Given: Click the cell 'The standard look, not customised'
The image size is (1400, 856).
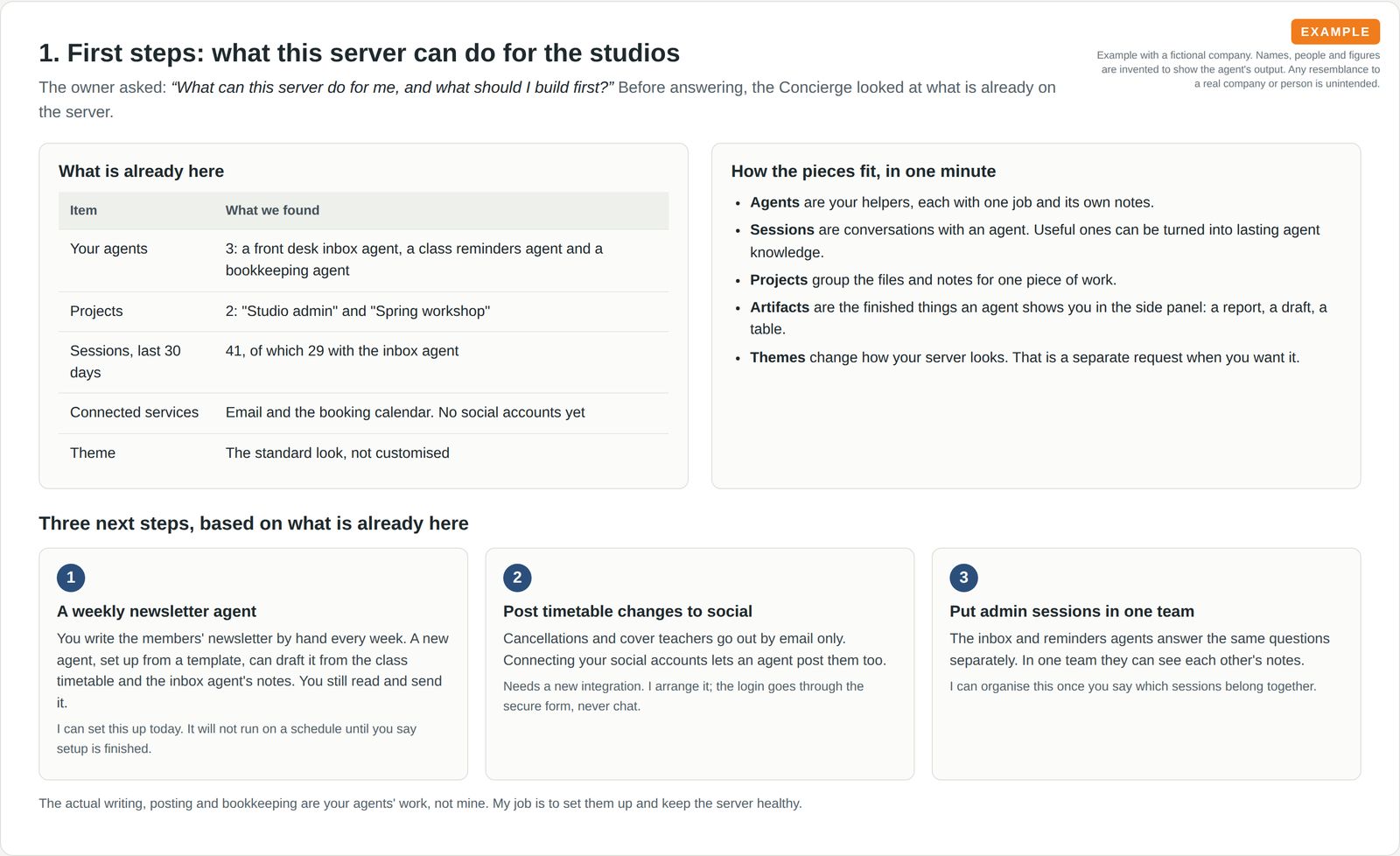Looking at the screenshot, I should pos(338,453).
